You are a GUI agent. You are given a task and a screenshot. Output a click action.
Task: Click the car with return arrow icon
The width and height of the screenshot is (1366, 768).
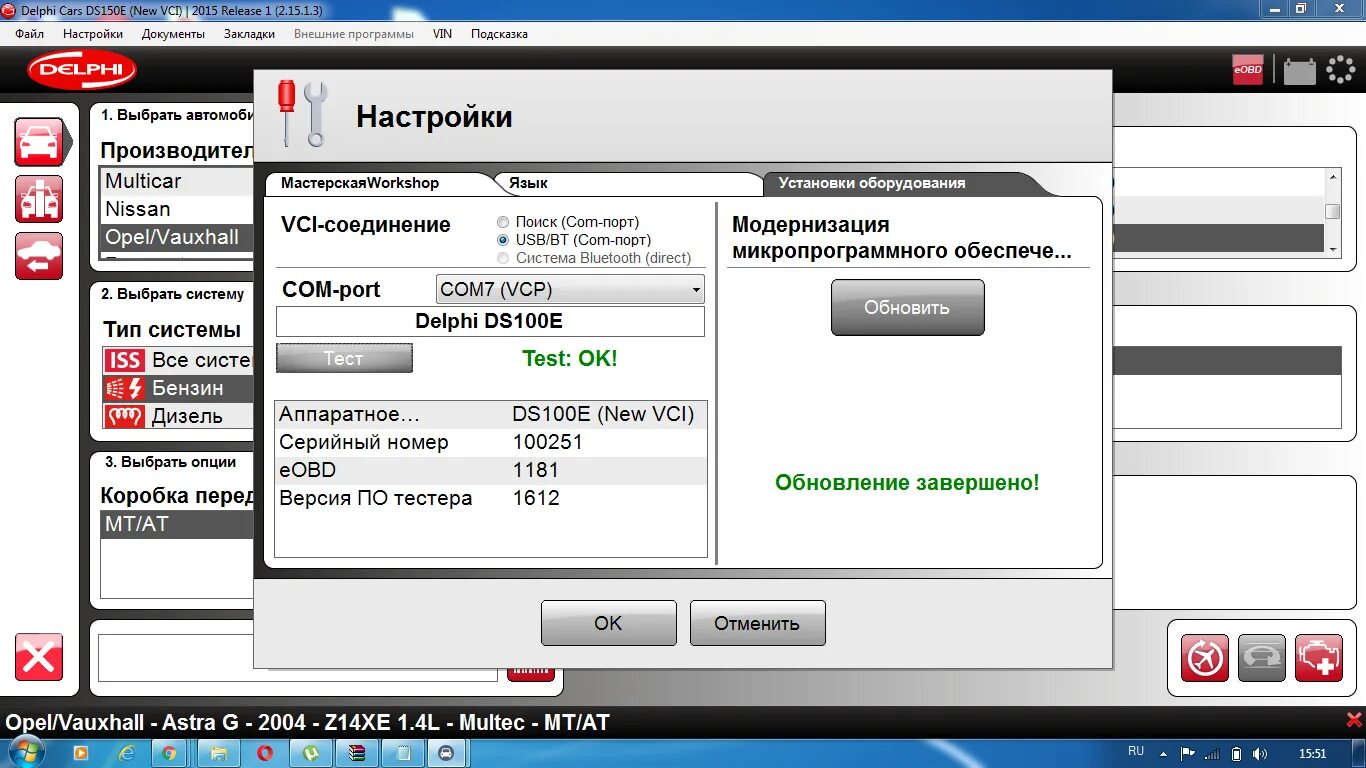(39, 256)
